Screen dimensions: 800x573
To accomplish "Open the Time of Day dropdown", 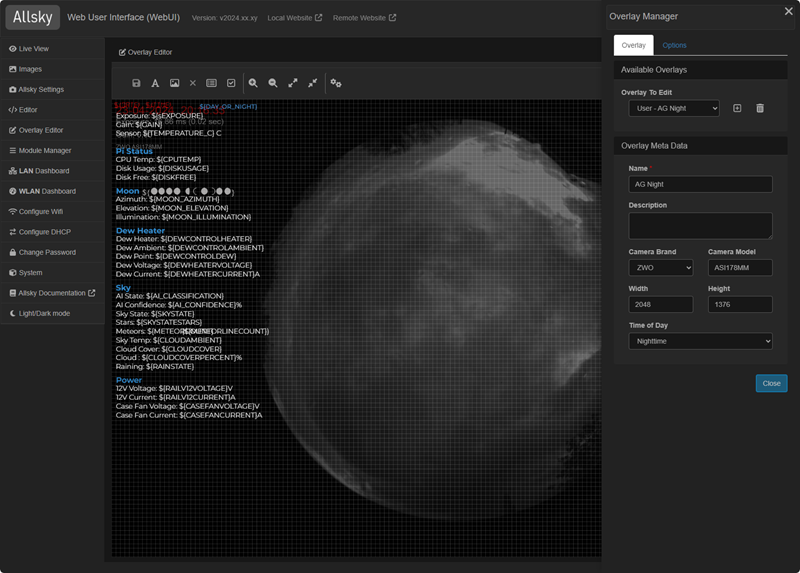I will [x=701, y=341].
